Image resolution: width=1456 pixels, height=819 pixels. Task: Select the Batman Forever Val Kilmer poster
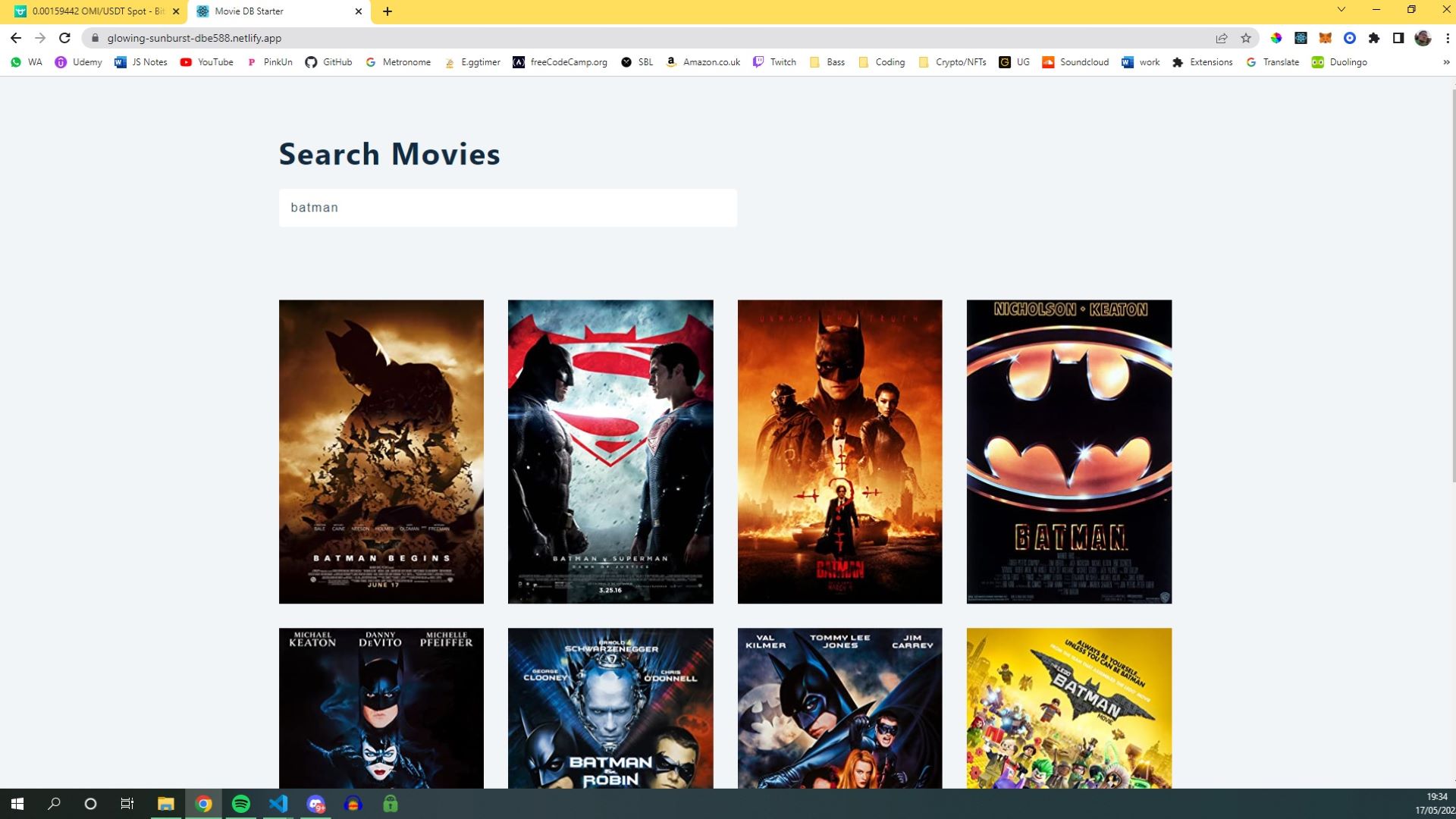tap(840, 708)
